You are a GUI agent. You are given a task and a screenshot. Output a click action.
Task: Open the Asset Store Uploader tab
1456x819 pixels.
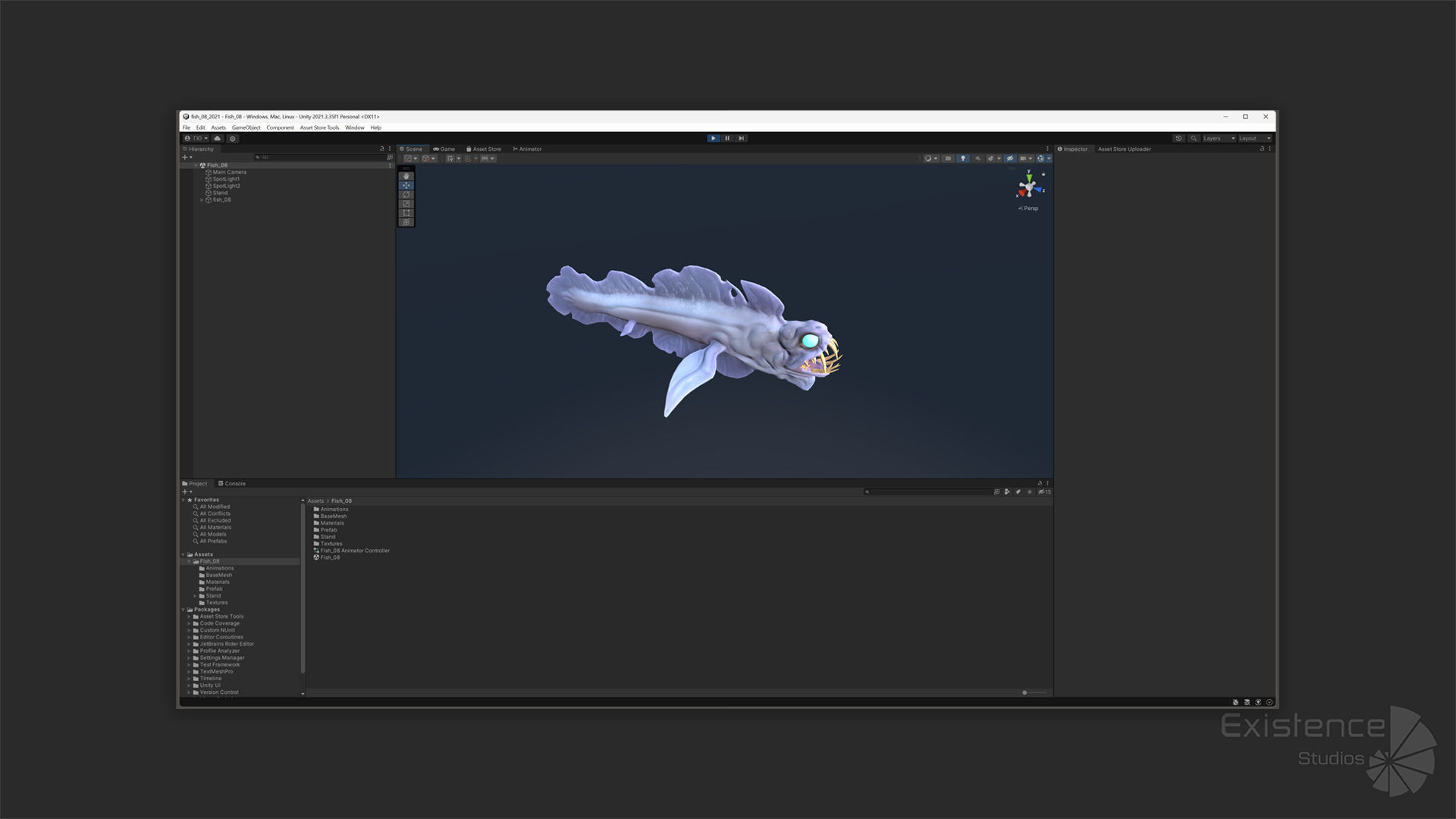pyautogui.click(x=1124, y=149)
